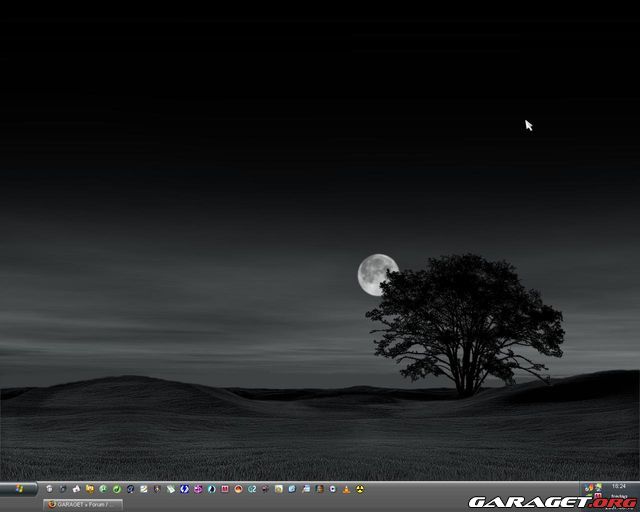Open the yellow folder-style quick launch icon
This screenshot has width=640, height=512.
(89, 489)
